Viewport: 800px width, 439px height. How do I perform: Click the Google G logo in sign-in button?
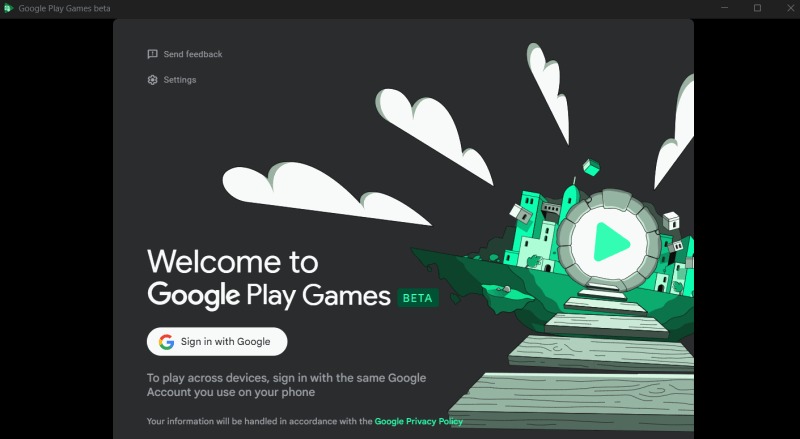coord(166,342)
